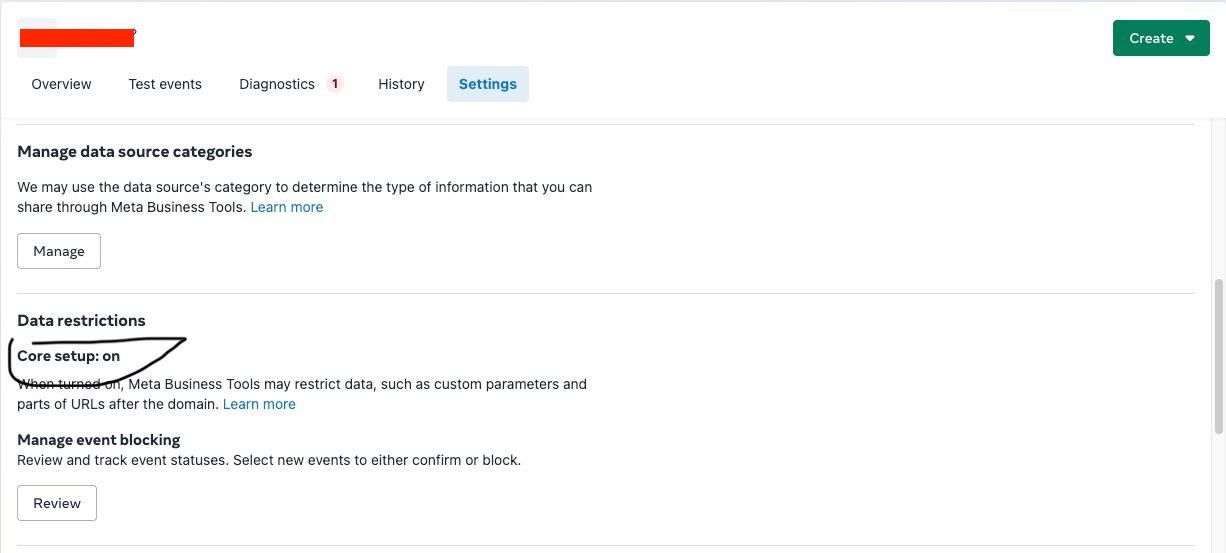The width and height of the screenshot is (1226, 553).
Task: Click the red Diagnostics notification badge
Action: point(335,84)
